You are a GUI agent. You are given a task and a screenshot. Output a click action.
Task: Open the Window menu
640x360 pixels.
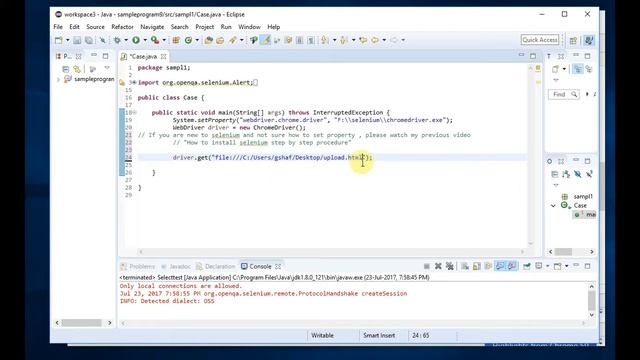tap(249, 27)
